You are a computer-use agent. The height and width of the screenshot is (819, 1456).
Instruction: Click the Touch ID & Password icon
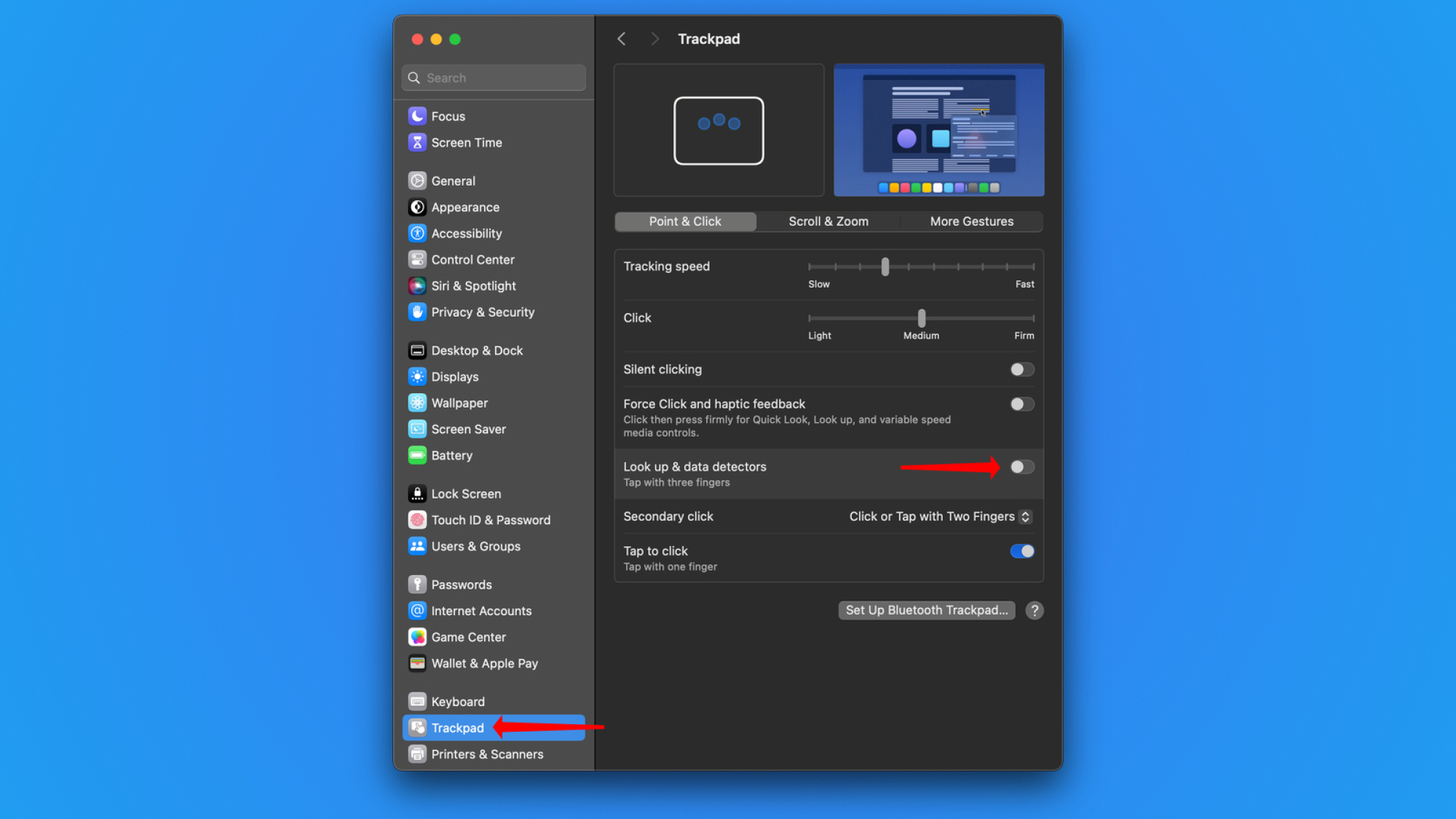[417, 520]
